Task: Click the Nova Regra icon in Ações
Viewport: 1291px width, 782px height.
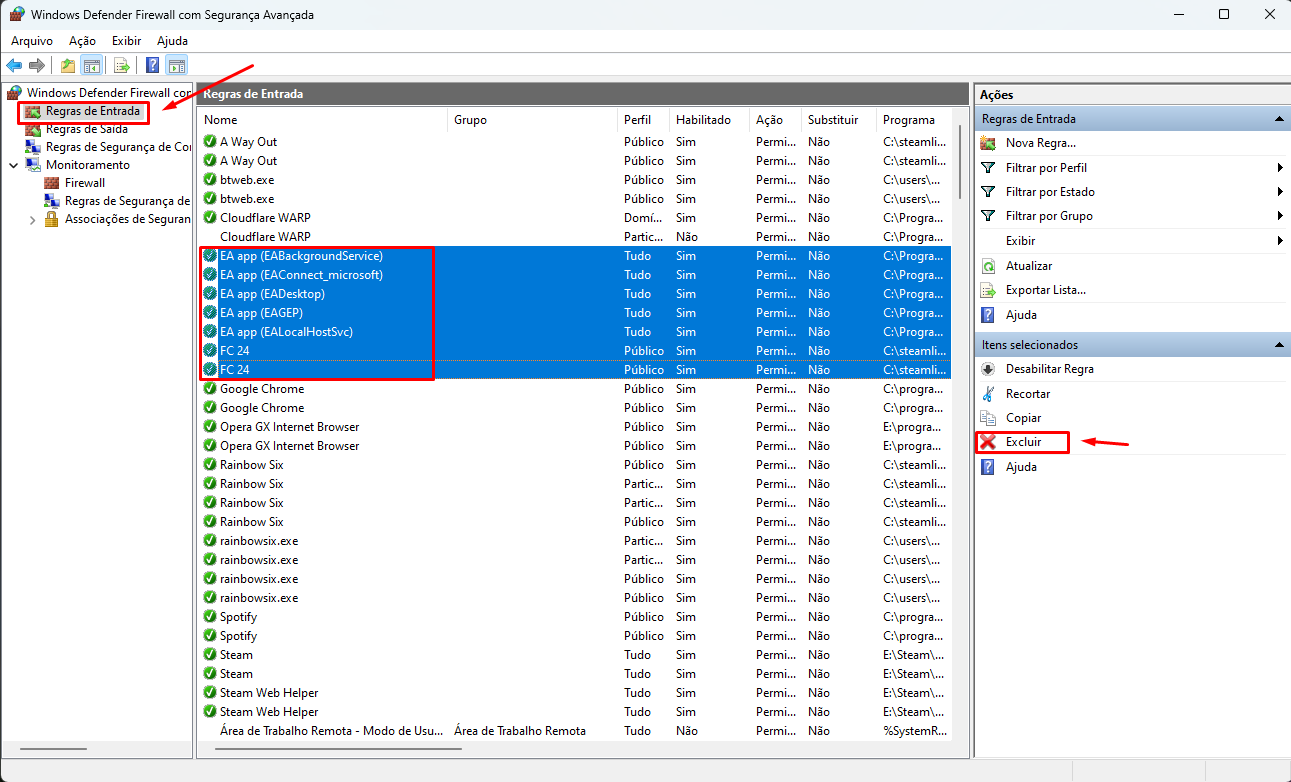Action: 988,143
